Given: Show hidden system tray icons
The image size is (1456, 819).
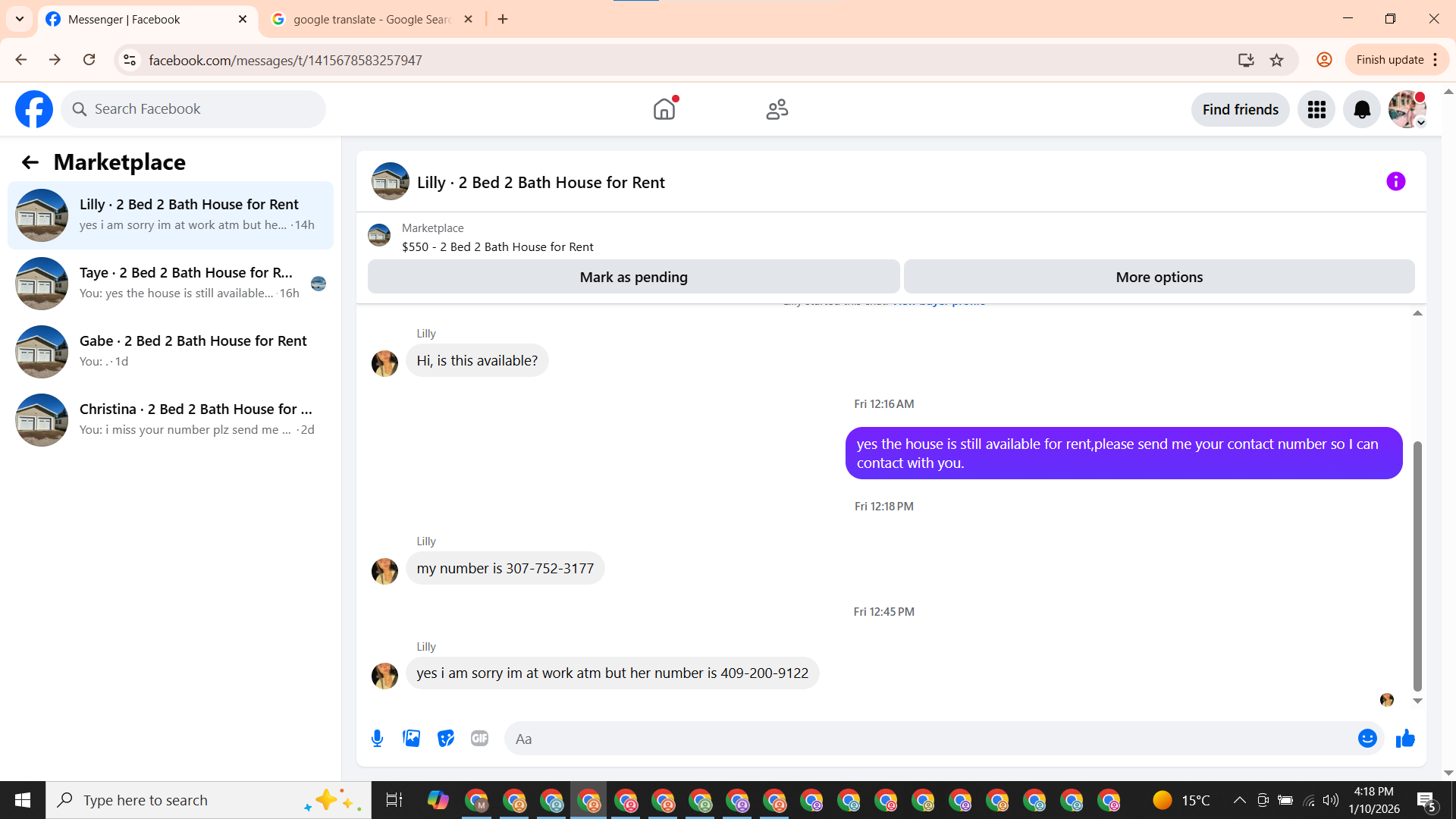Looking at the screenshot, I should (x=1239, y=800).
